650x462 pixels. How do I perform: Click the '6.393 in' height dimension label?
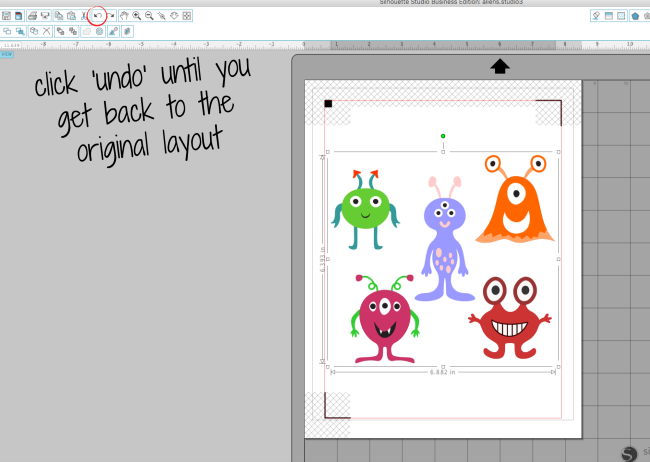tap(323, 260)
